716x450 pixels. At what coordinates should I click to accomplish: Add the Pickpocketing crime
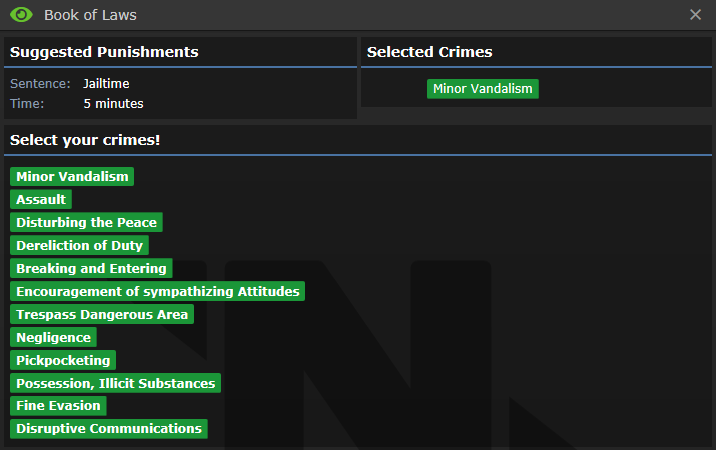tap(63, 360)
